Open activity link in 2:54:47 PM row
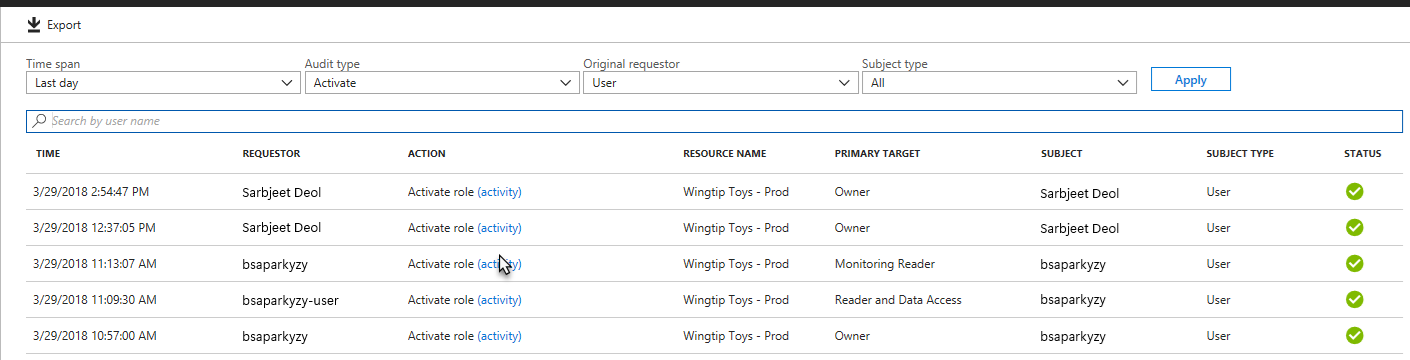The width and height of the screenshot is (1410, 360). (x=499, y=191)
